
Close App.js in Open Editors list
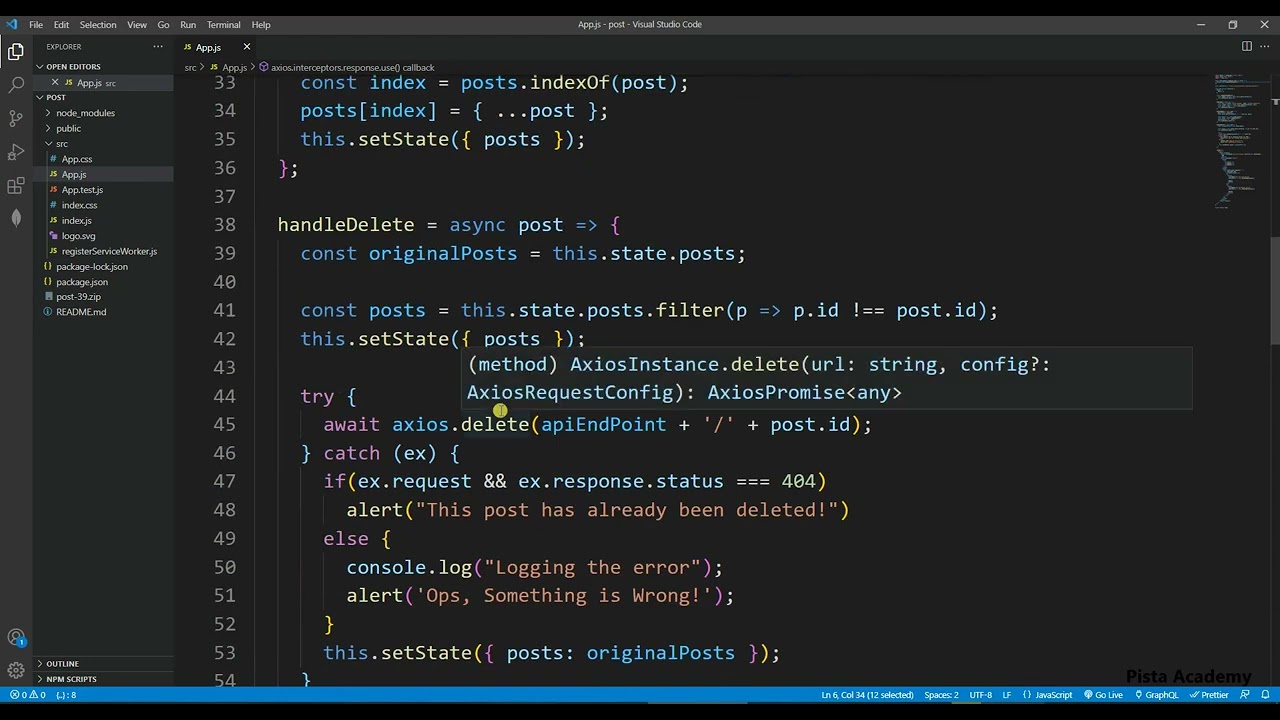(54, 83)
